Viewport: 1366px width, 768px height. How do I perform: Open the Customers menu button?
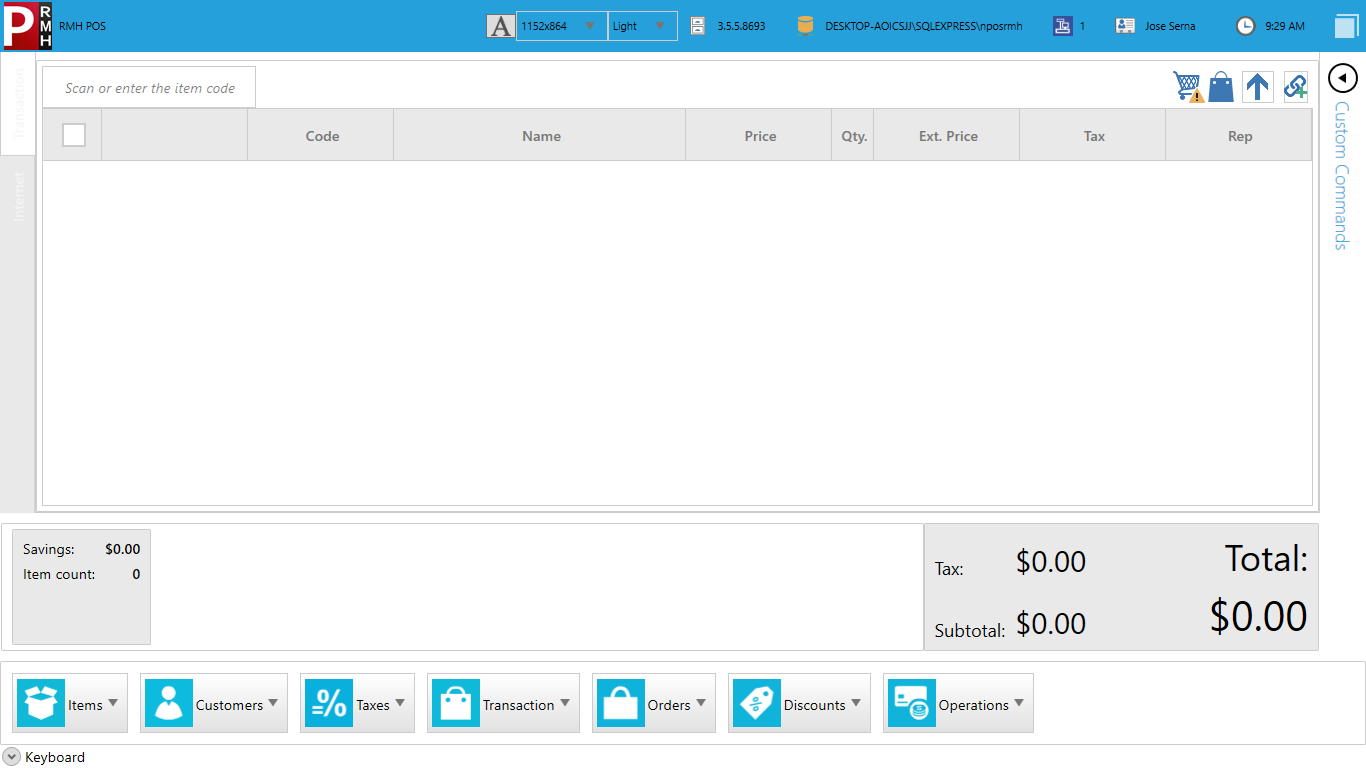(213, 704)
